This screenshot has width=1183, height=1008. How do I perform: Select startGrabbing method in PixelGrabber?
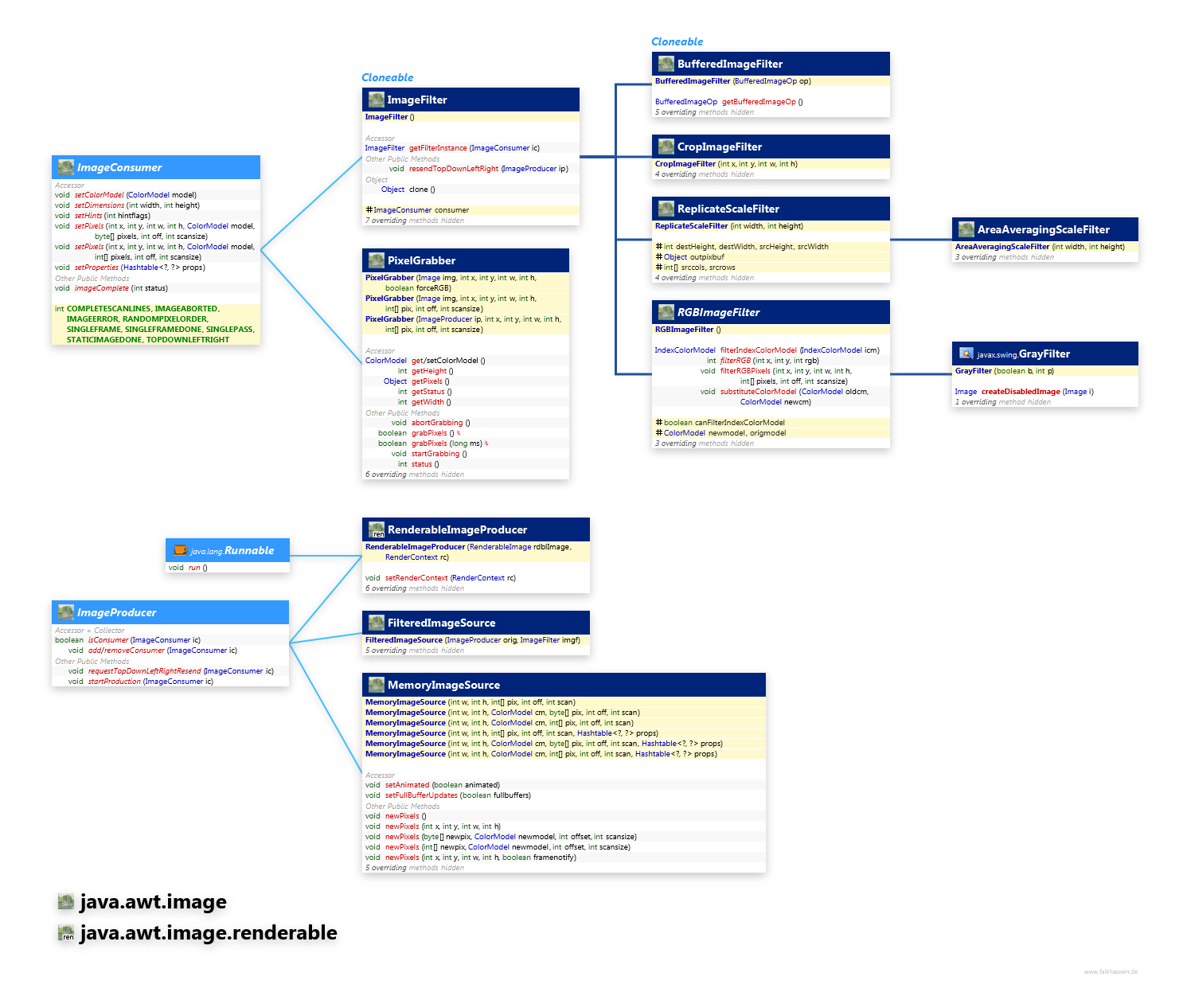(435, 453)
